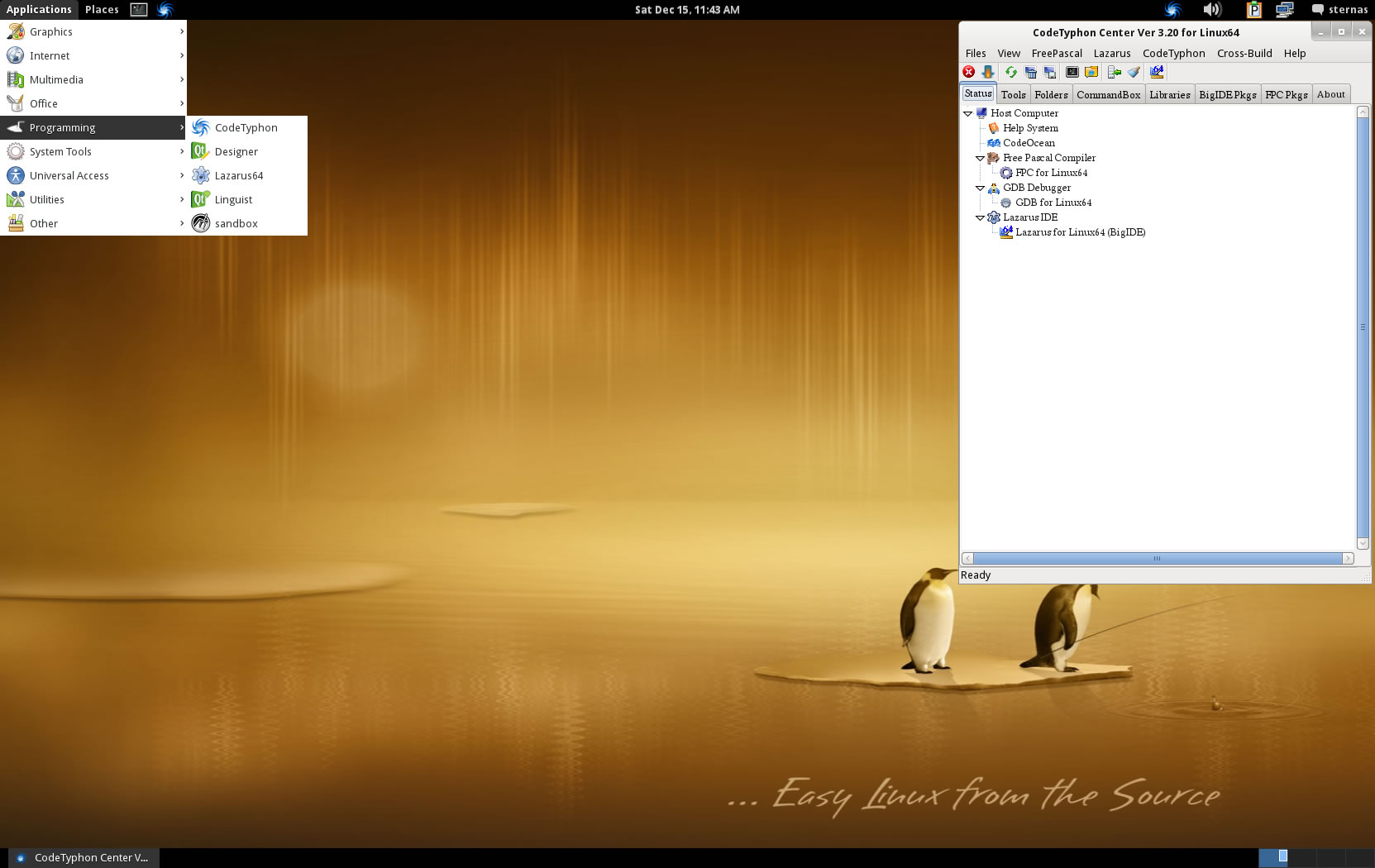The width and height of the screenshot is (1375, 868).
Task: Open the Multimedia category submenu
Action: pos(93,79)
